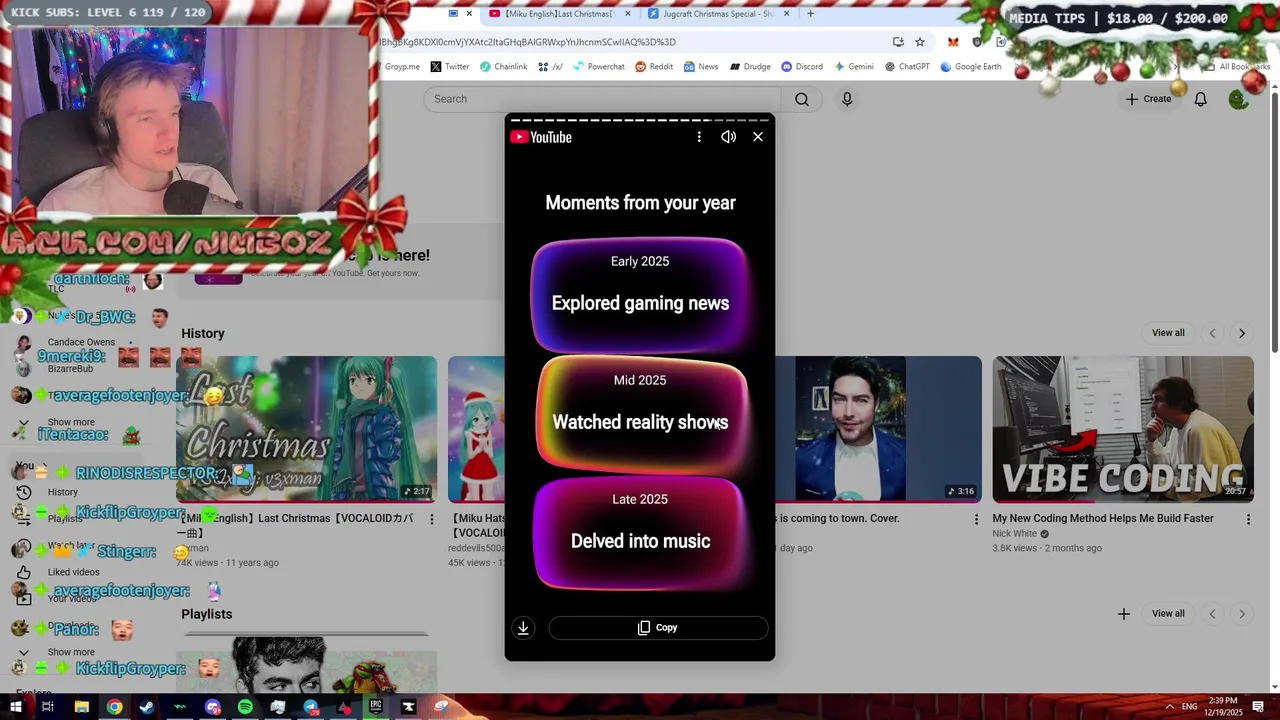Open Last Christmas VOCALOID video thumbnail
The image size is (1280, 720).
coord(306,429)
